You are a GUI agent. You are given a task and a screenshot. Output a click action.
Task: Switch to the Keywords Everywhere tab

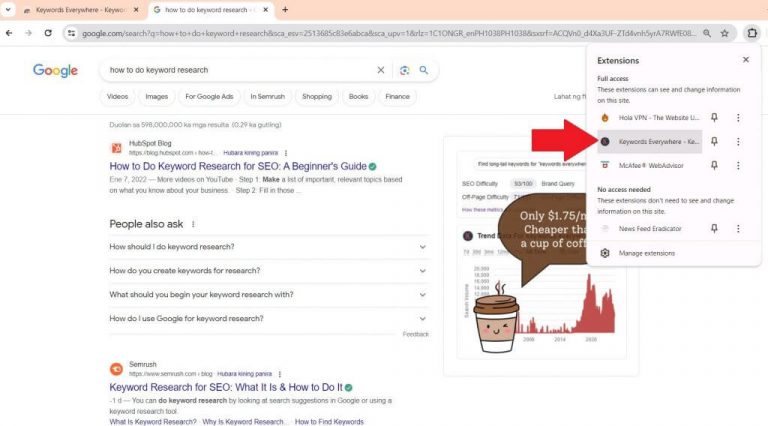pos(81,10)
